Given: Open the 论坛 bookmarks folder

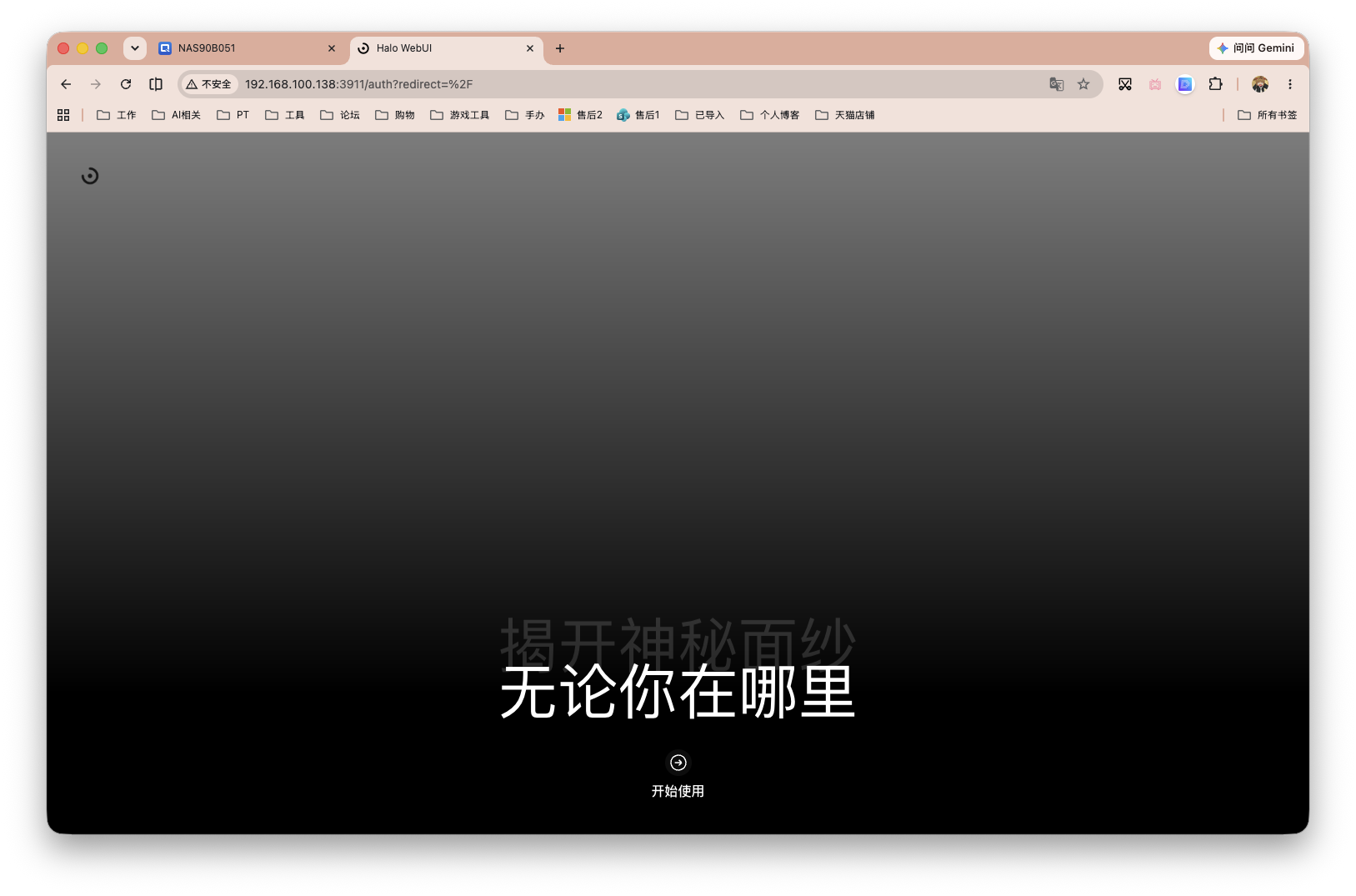Looking at the screenshot, I should (340, 115).
